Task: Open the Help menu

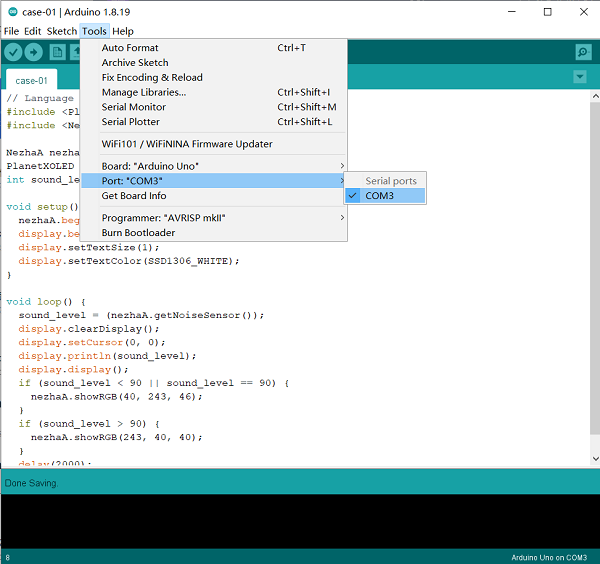Action: pos(123,31)
